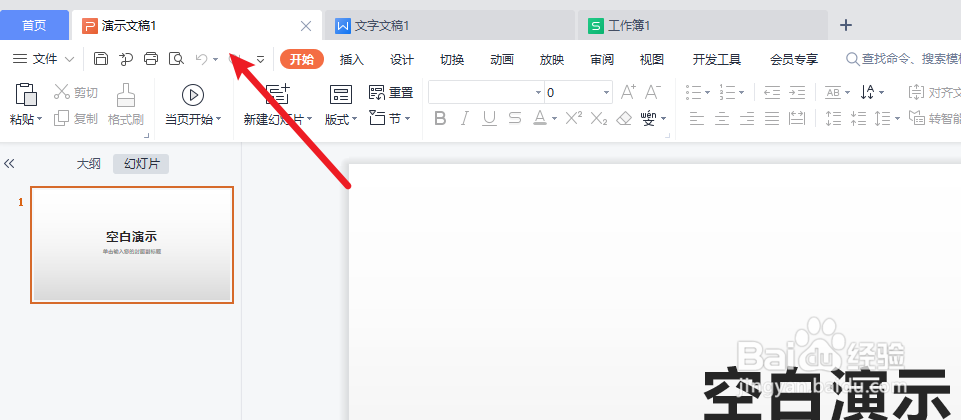Open customize quick access toolbar dropdown
961x420 pixels.
[x=260, y=59]
